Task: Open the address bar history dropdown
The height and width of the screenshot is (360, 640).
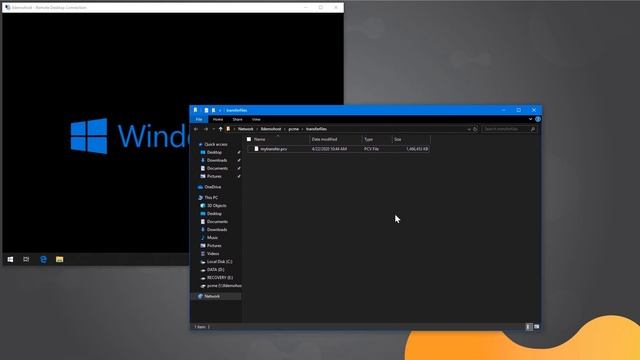Action: click(x=469, y=129)
